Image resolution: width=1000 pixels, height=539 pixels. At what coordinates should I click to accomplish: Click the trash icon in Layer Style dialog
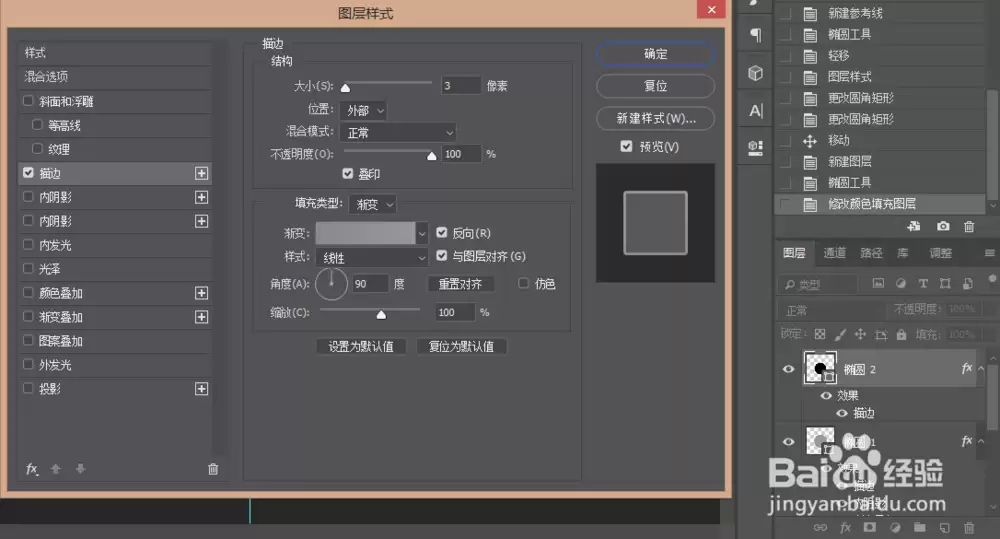point(213,469)
